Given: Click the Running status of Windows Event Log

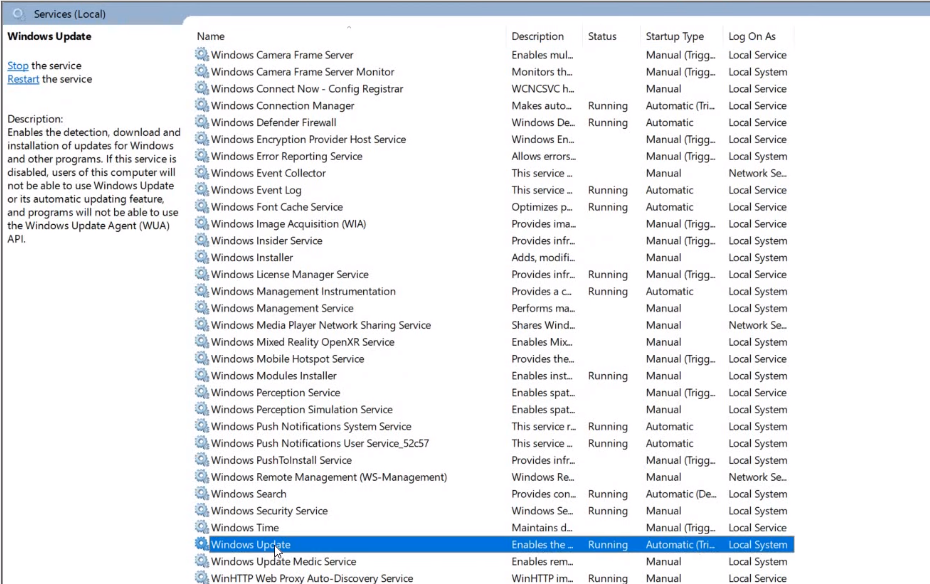Looking at the screenshot, I should coord(607,190).
